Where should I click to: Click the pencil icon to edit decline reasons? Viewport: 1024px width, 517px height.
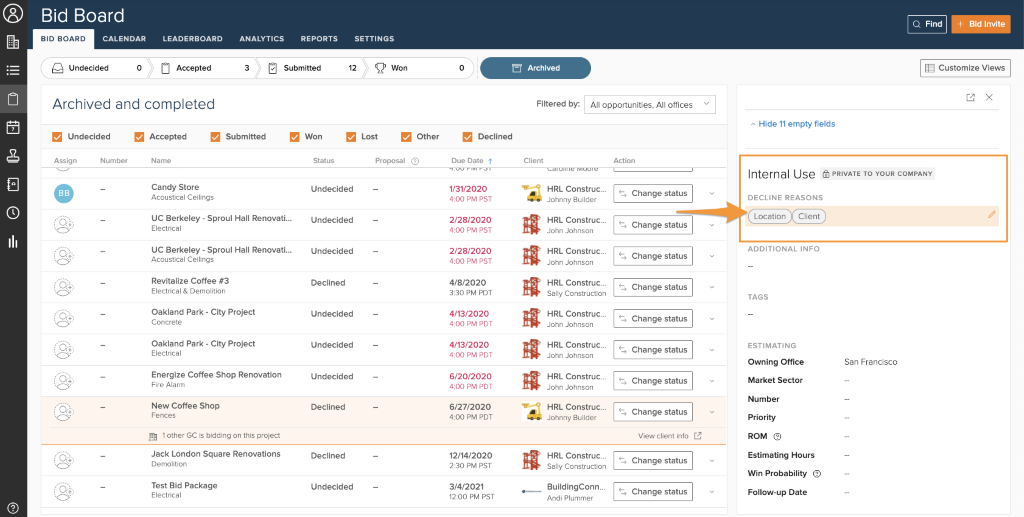(x=991, y=214)
